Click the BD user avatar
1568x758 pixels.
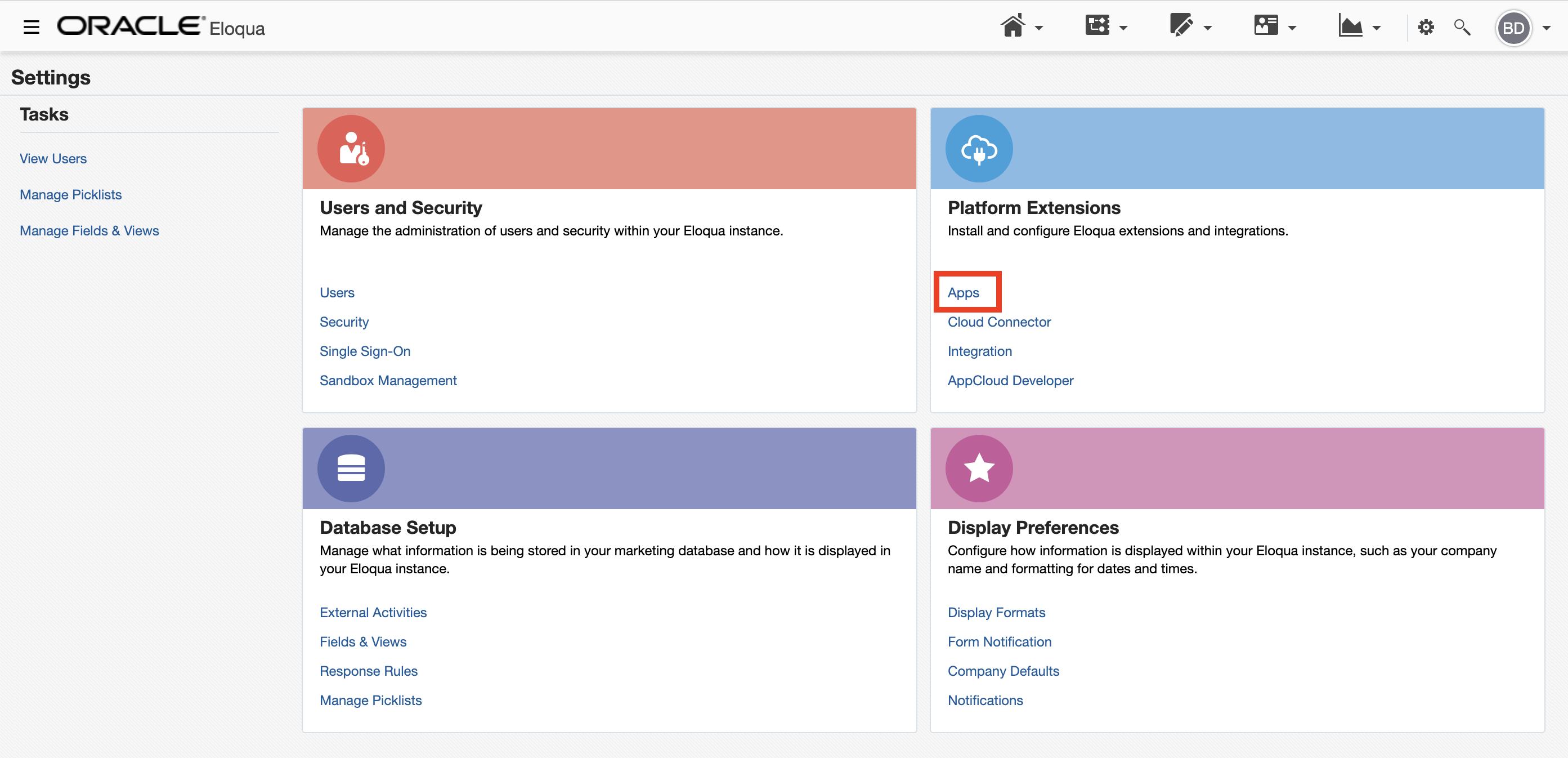pyautogui.click(x=1513, y=28)
